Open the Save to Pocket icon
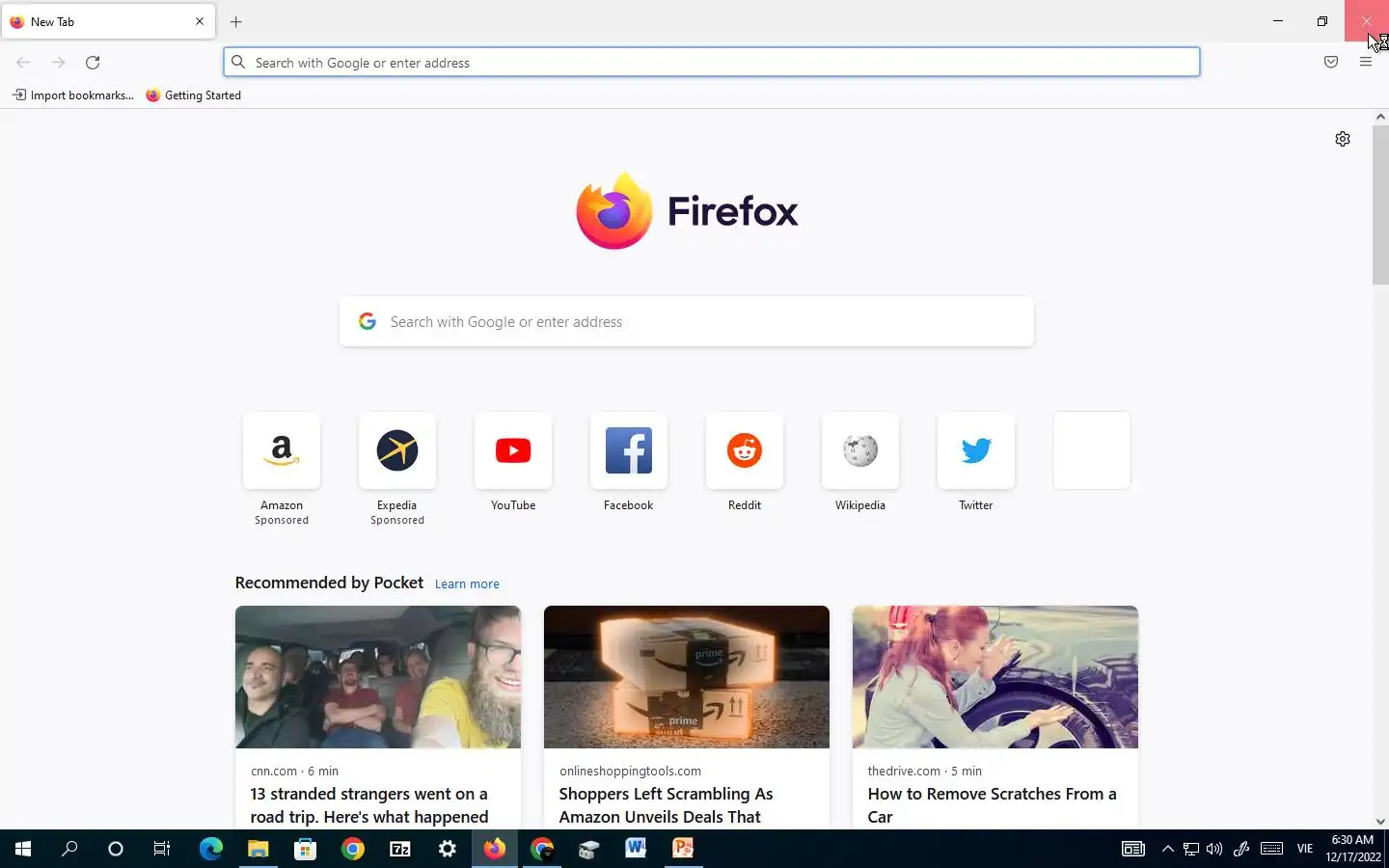 point(1331,62)
